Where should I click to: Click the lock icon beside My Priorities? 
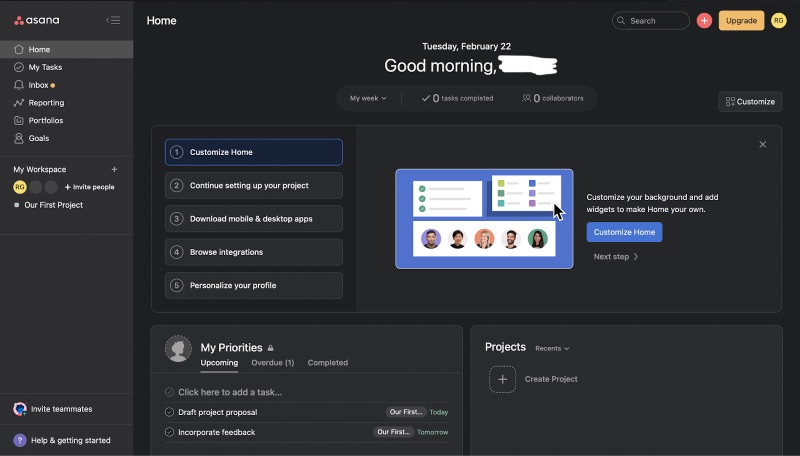pos(270,348)
